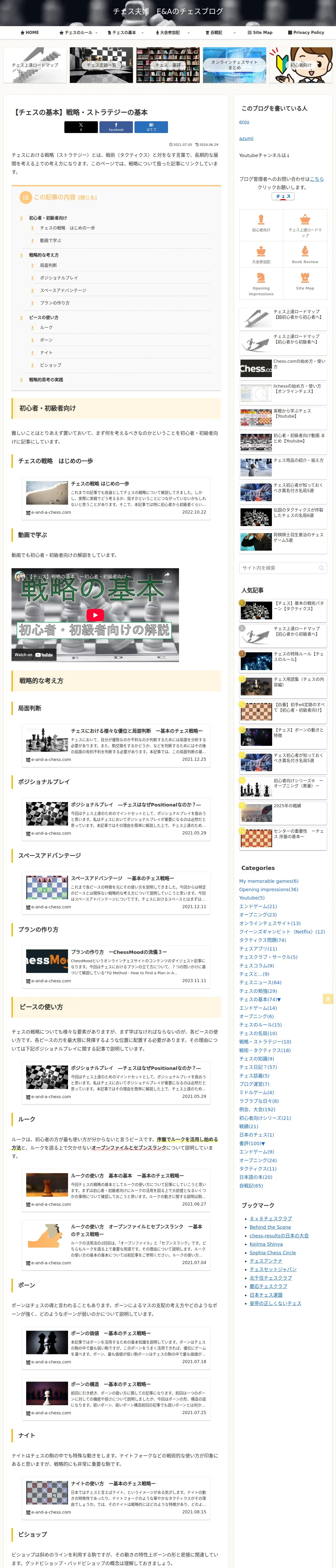This screenshot has width=336, height=1568.
Task: Open Opening impressions knight icon tile
Action: click(x=261, y=284)
